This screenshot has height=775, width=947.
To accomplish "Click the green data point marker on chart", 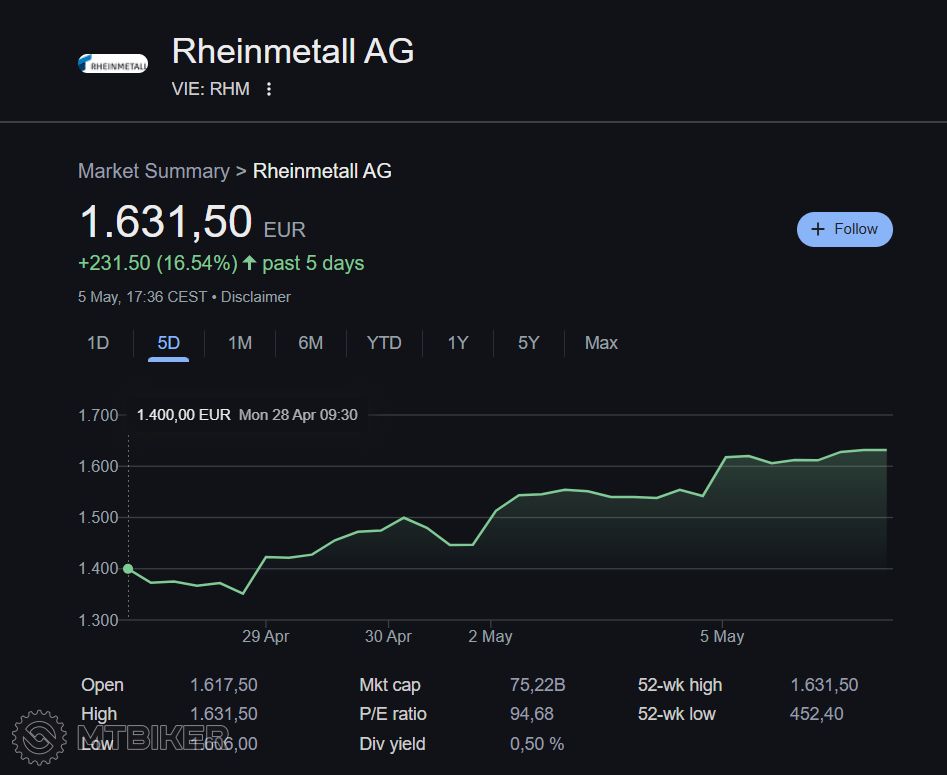I will click(x=128, y=568).
